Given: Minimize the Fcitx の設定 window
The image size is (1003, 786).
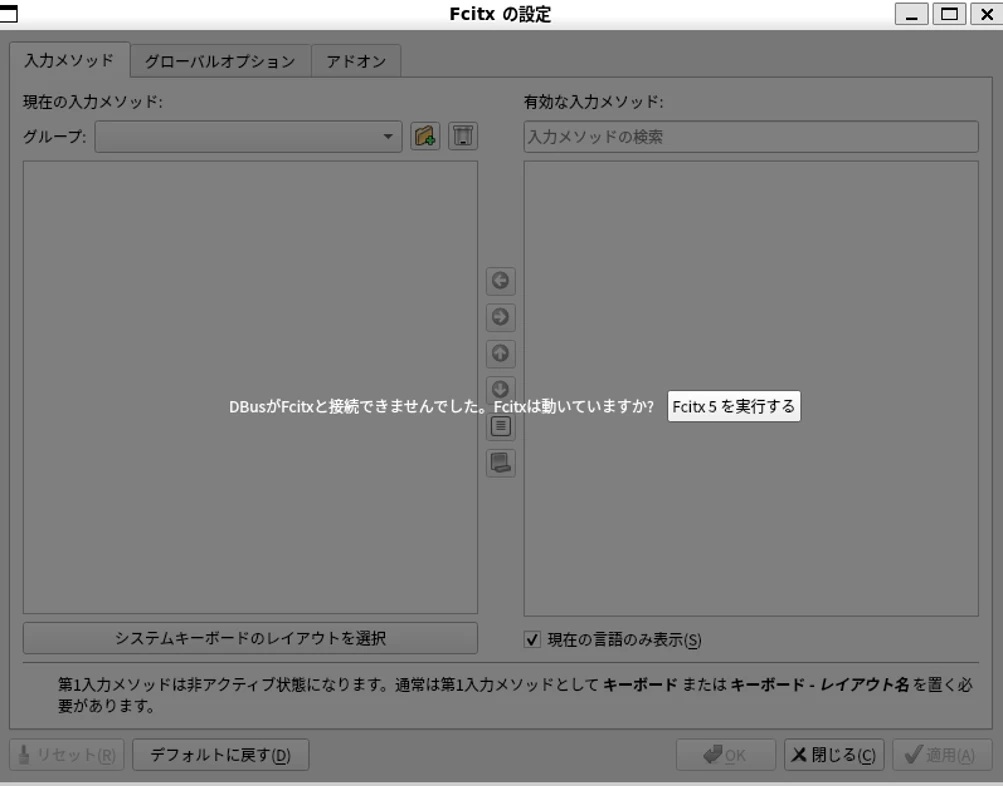Looking at the screenshot, I should (x=912, y=14).
